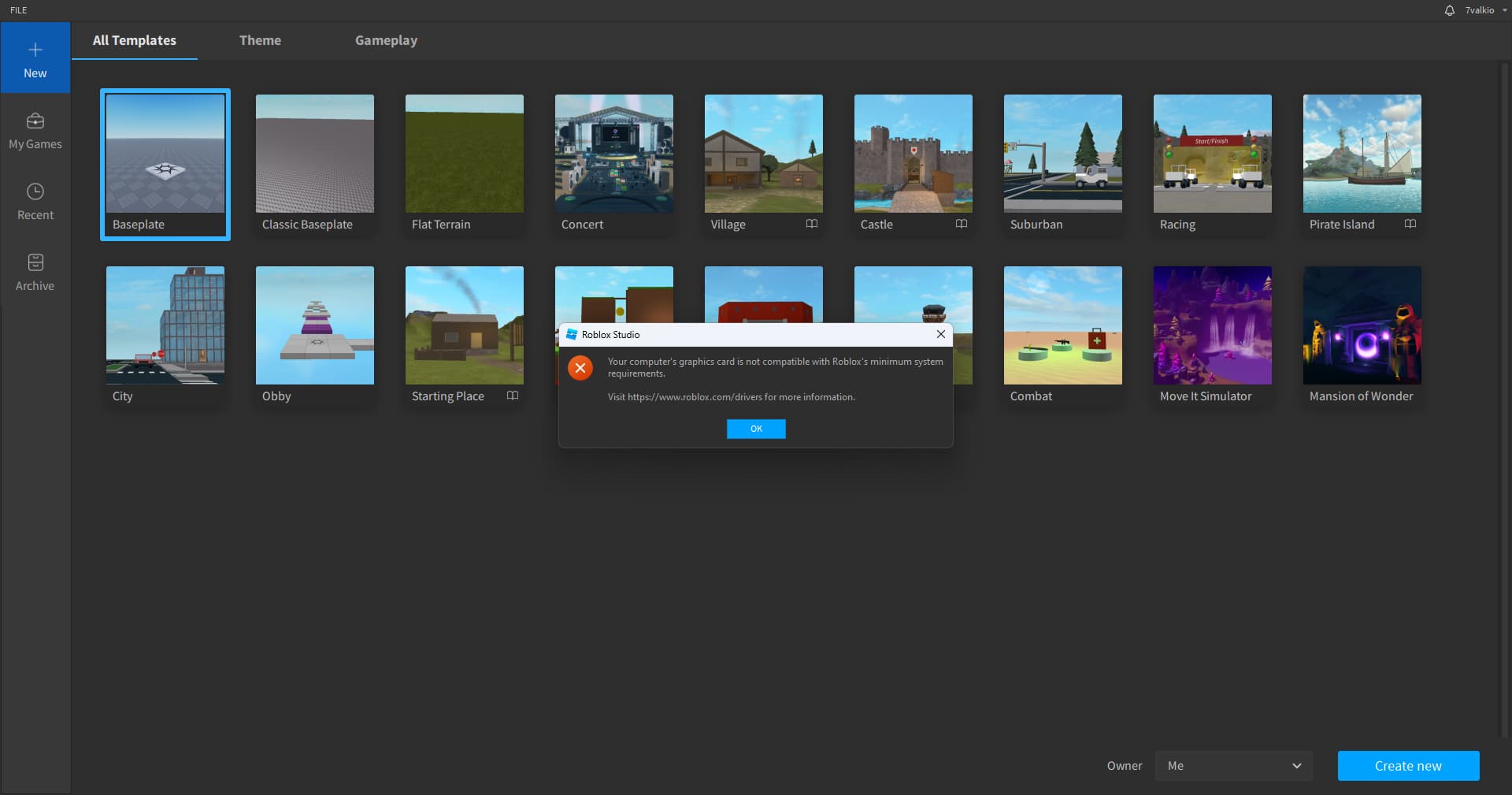Click the book icon next to Starting Place

coord(513,396)
